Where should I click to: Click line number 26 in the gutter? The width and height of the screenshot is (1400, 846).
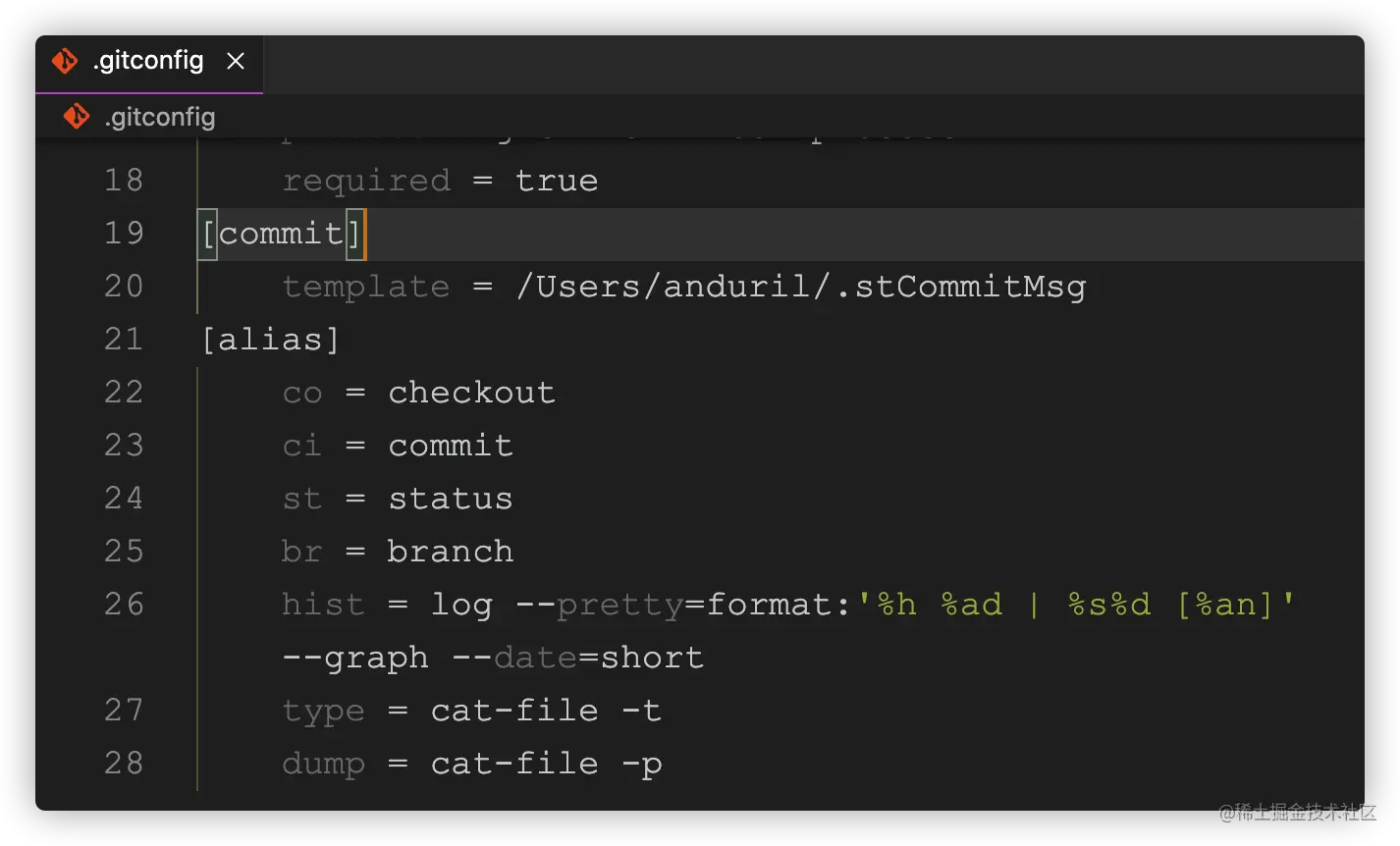point(124,605)
